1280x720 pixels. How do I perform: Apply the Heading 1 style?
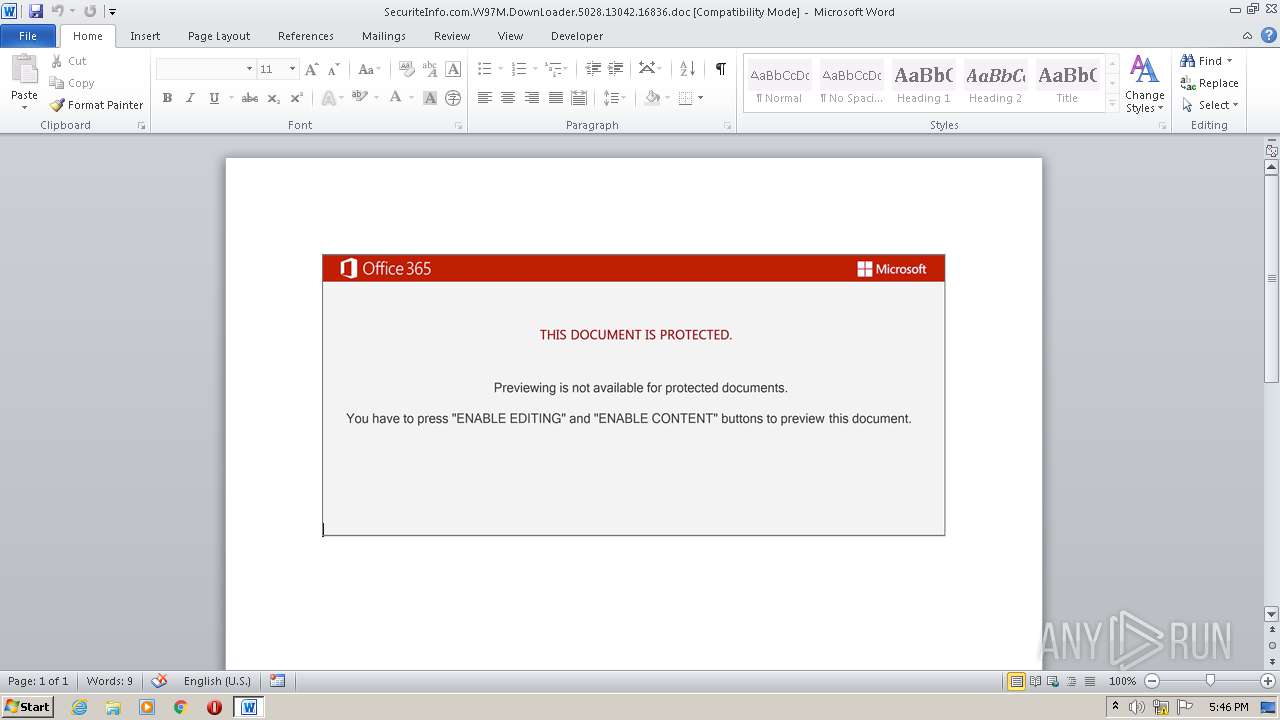(x=924, y=83)
